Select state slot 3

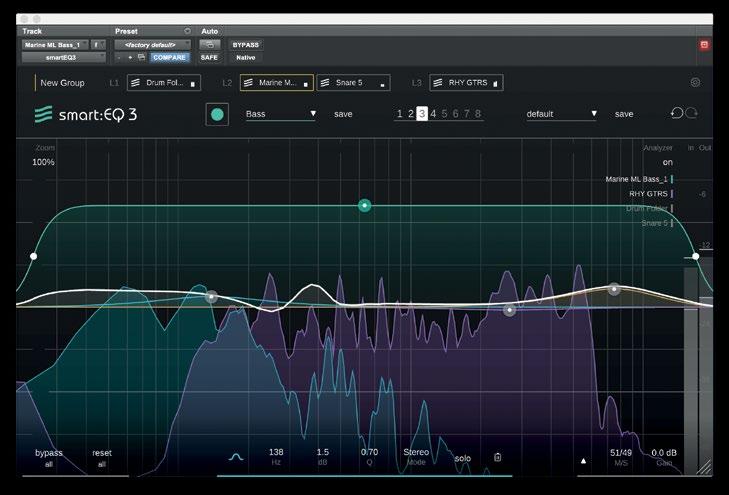point(422,114)
